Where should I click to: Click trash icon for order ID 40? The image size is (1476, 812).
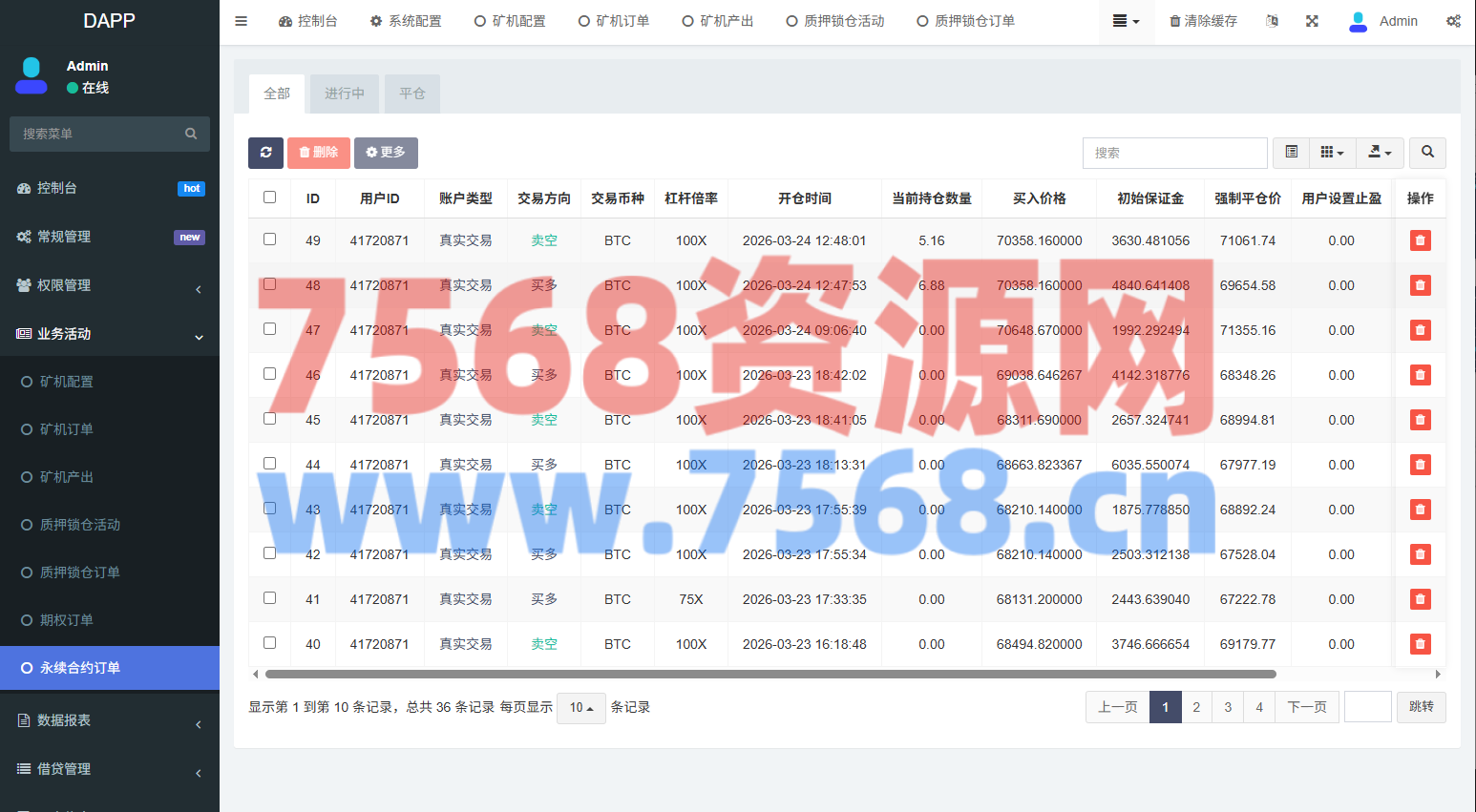point(1420,644)
